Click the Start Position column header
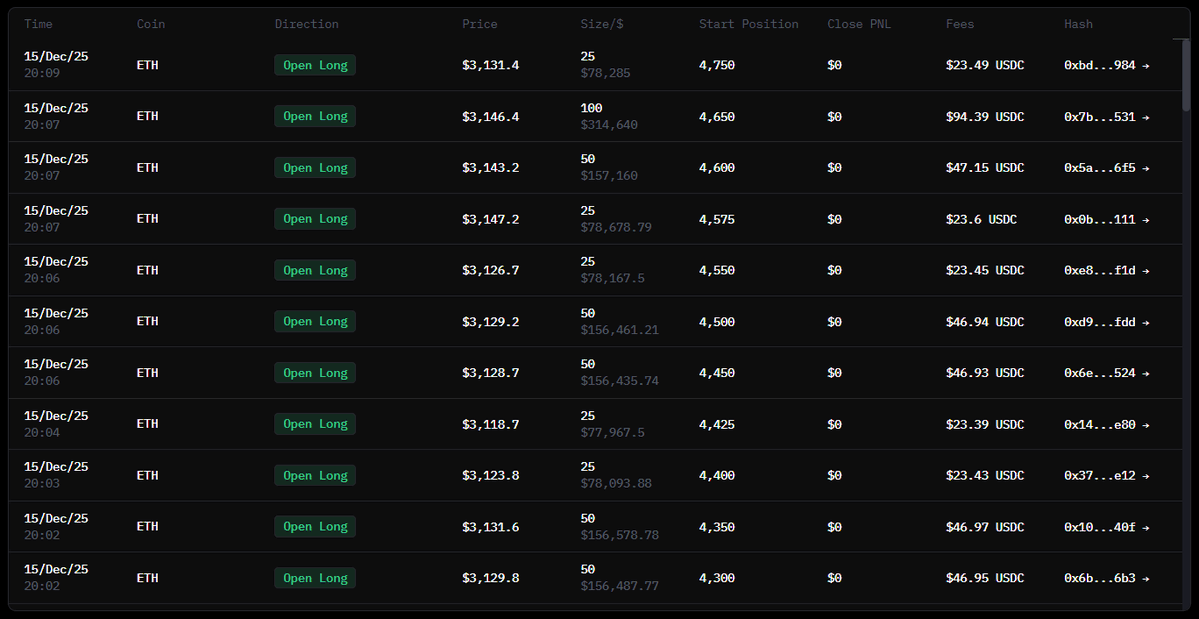The height and width of the screenshot is (619, 1199). click(748, 24)
